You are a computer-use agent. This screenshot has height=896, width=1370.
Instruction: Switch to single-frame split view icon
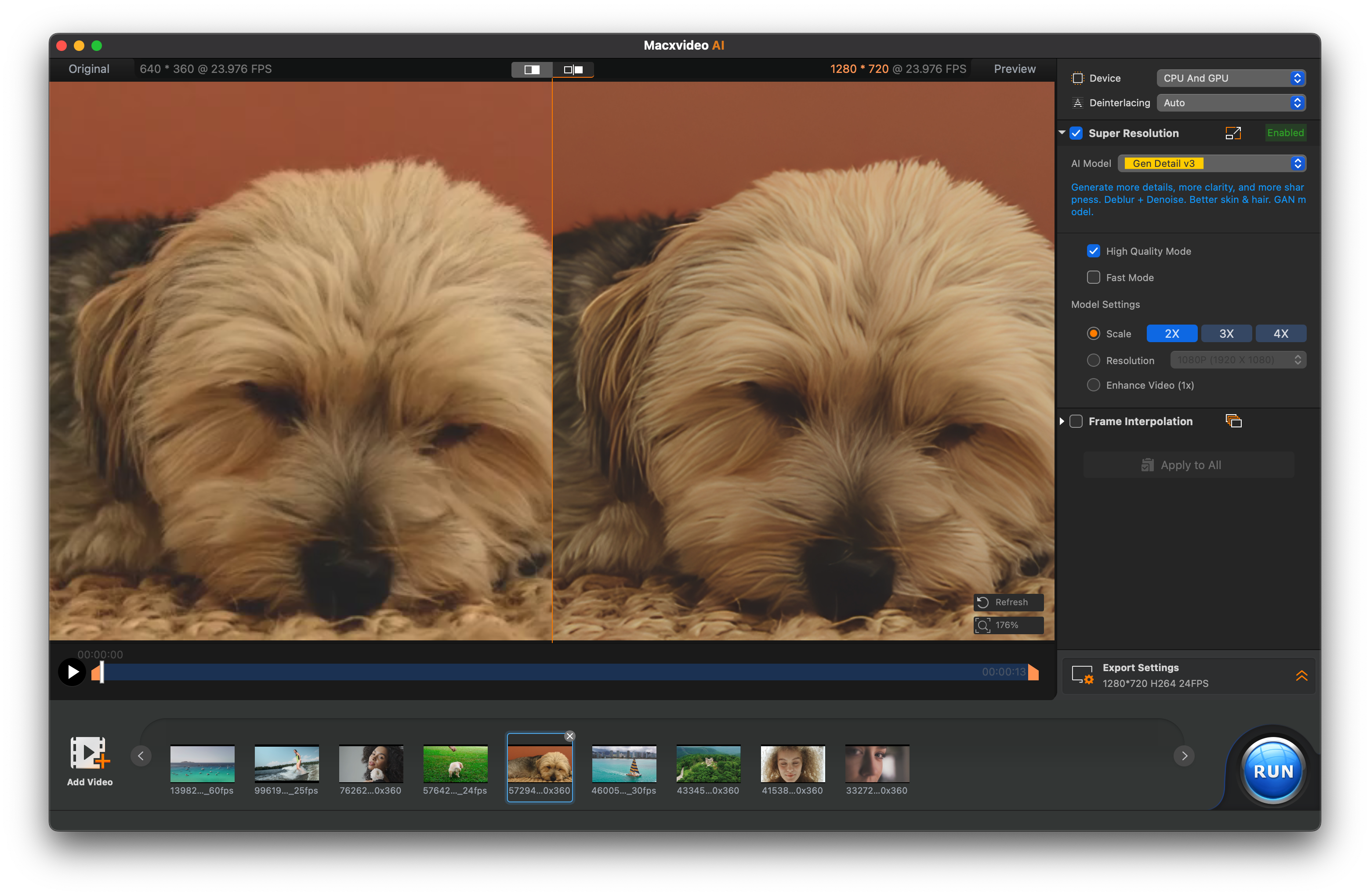(x=531, y=70)
